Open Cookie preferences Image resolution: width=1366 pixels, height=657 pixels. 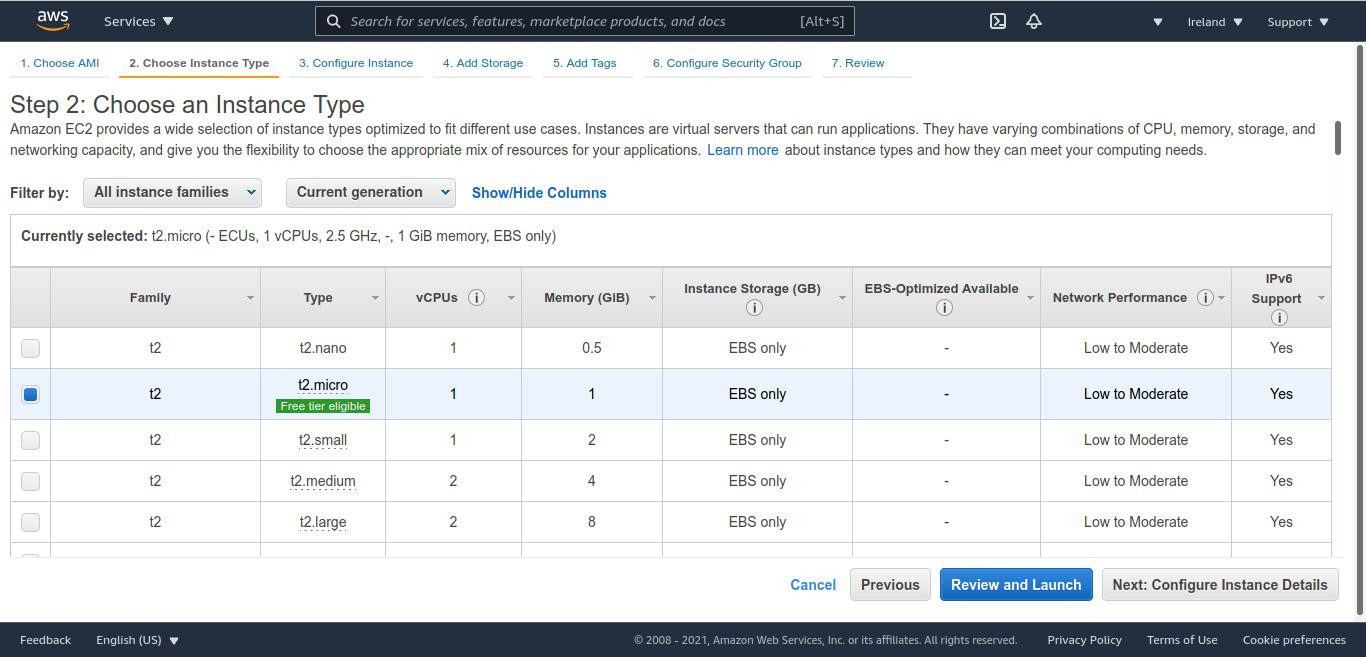coord(1294,640)
